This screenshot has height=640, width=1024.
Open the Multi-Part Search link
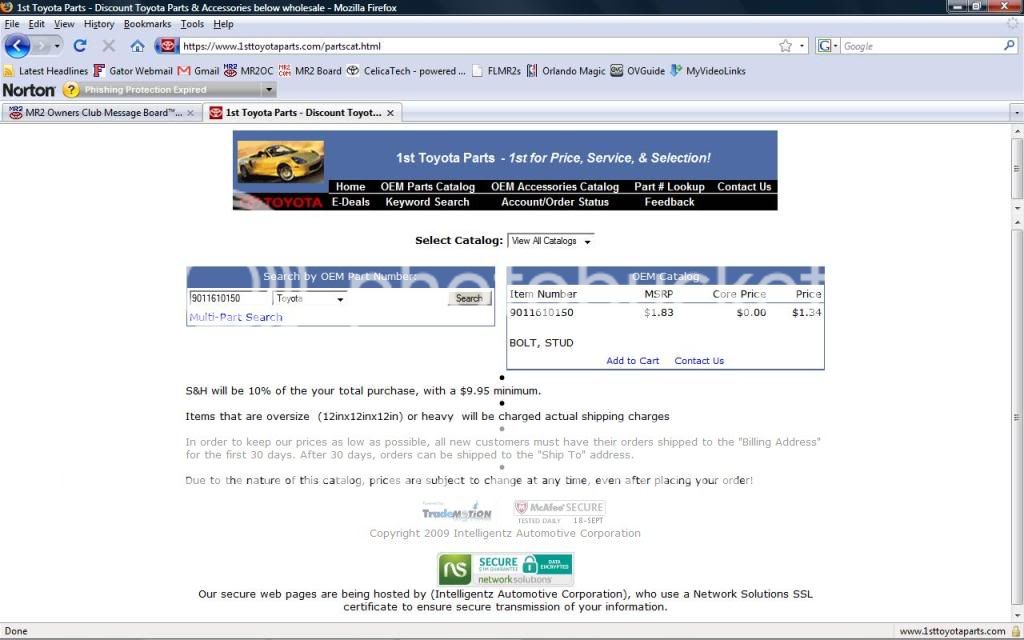(236, 317)
